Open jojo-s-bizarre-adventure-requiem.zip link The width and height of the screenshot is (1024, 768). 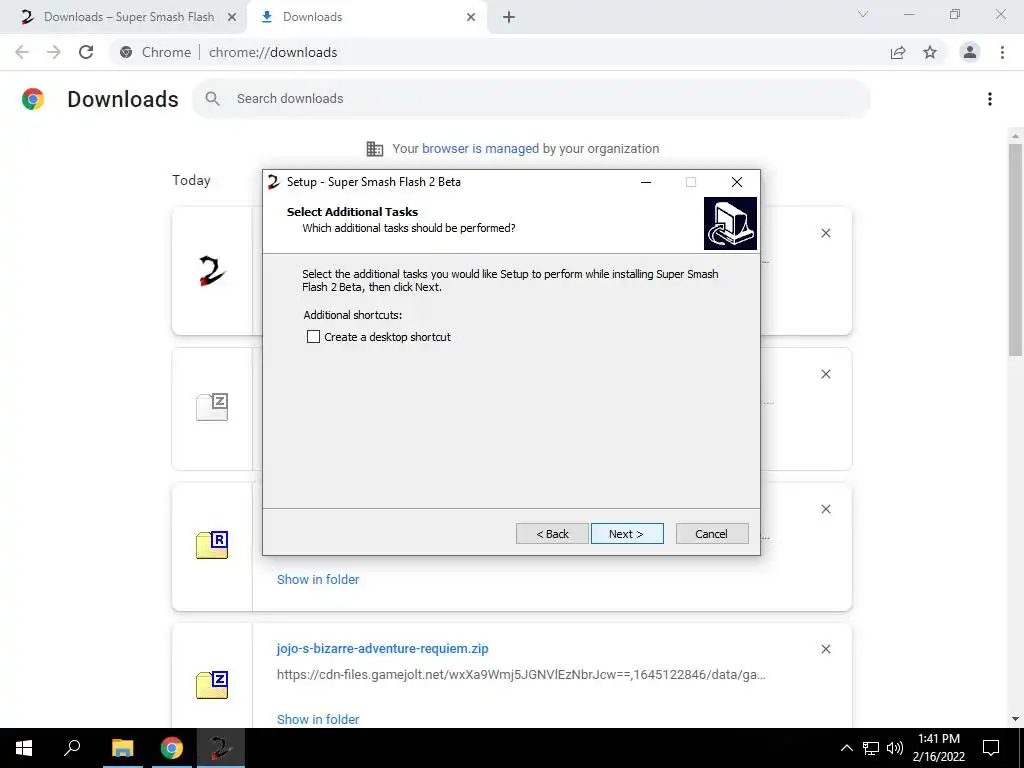pyautogui.click(x=383, y=648)
